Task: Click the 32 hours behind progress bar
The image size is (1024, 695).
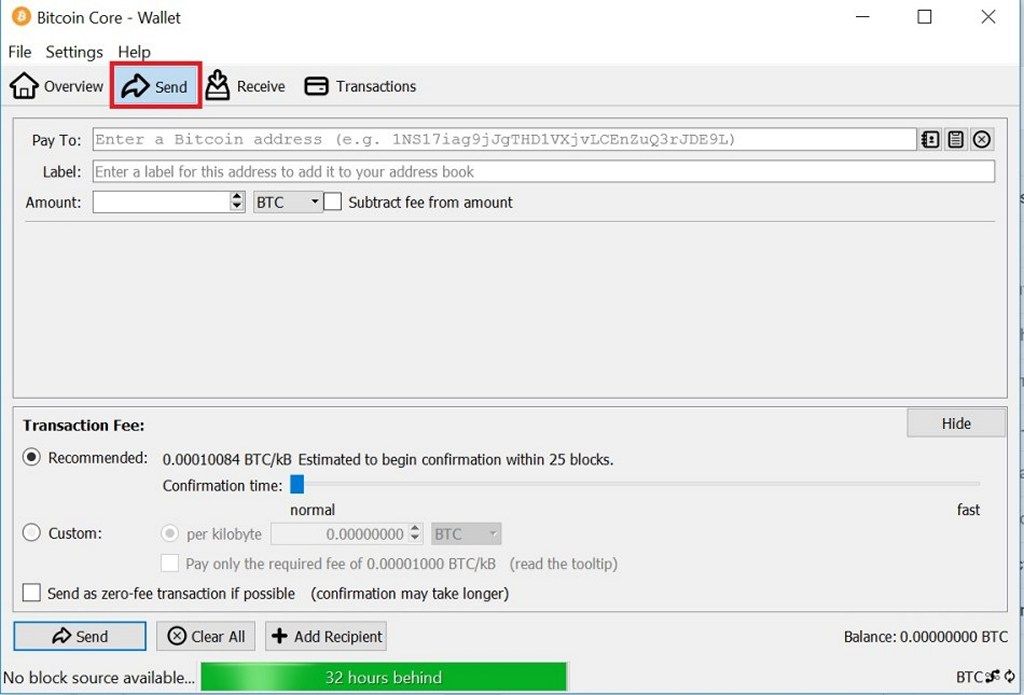Action: pos(384,677)
